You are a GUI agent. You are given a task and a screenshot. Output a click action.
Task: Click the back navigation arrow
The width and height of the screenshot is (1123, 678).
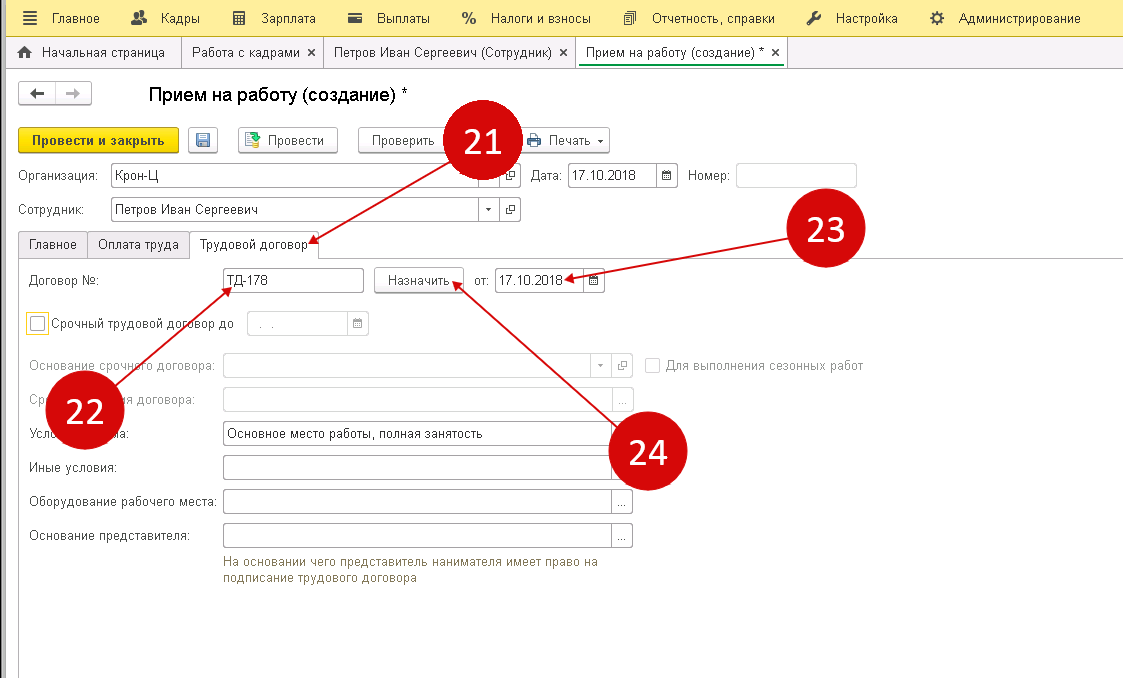(x=38, y=94)
